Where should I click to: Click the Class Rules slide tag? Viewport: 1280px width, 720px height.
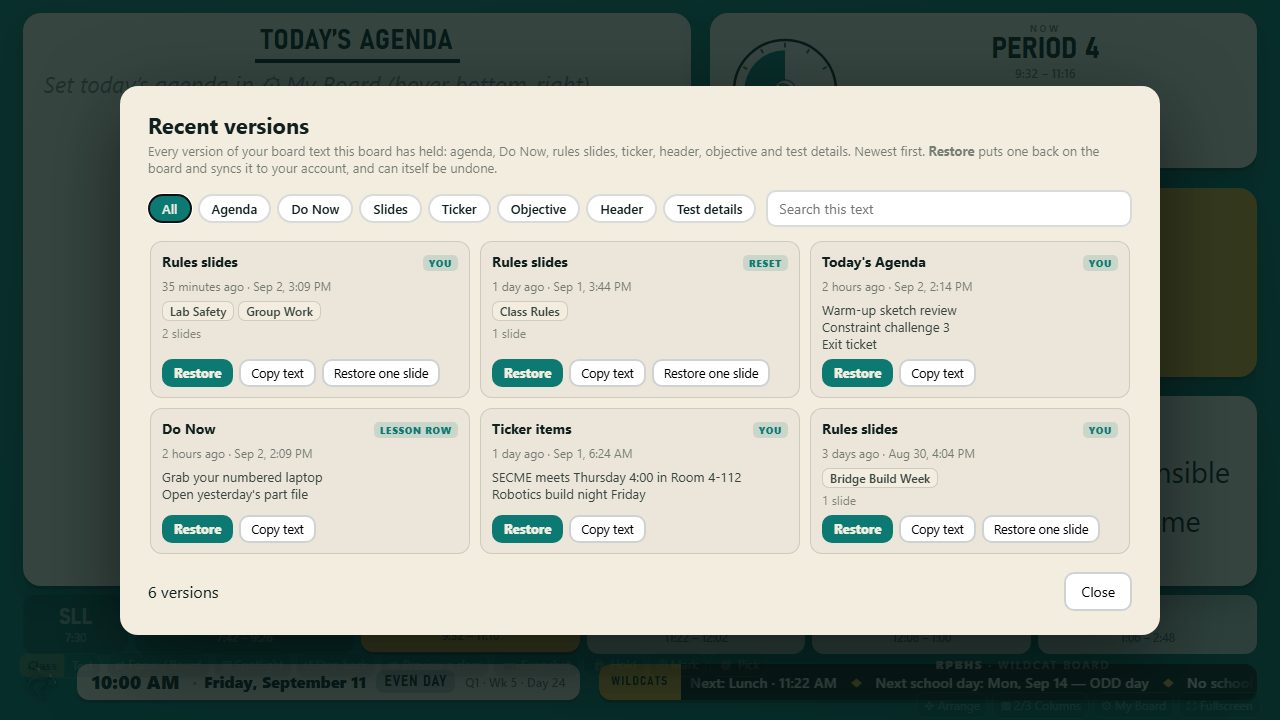[x=529, y=311]
